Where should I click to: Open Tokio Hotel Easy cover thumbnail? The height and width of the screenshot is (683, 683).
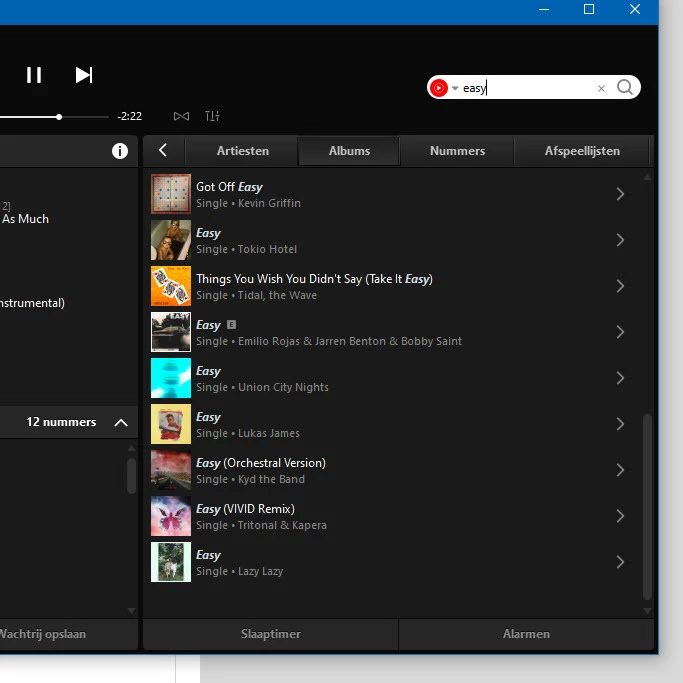pyautogui.click(x=171, y=240)
